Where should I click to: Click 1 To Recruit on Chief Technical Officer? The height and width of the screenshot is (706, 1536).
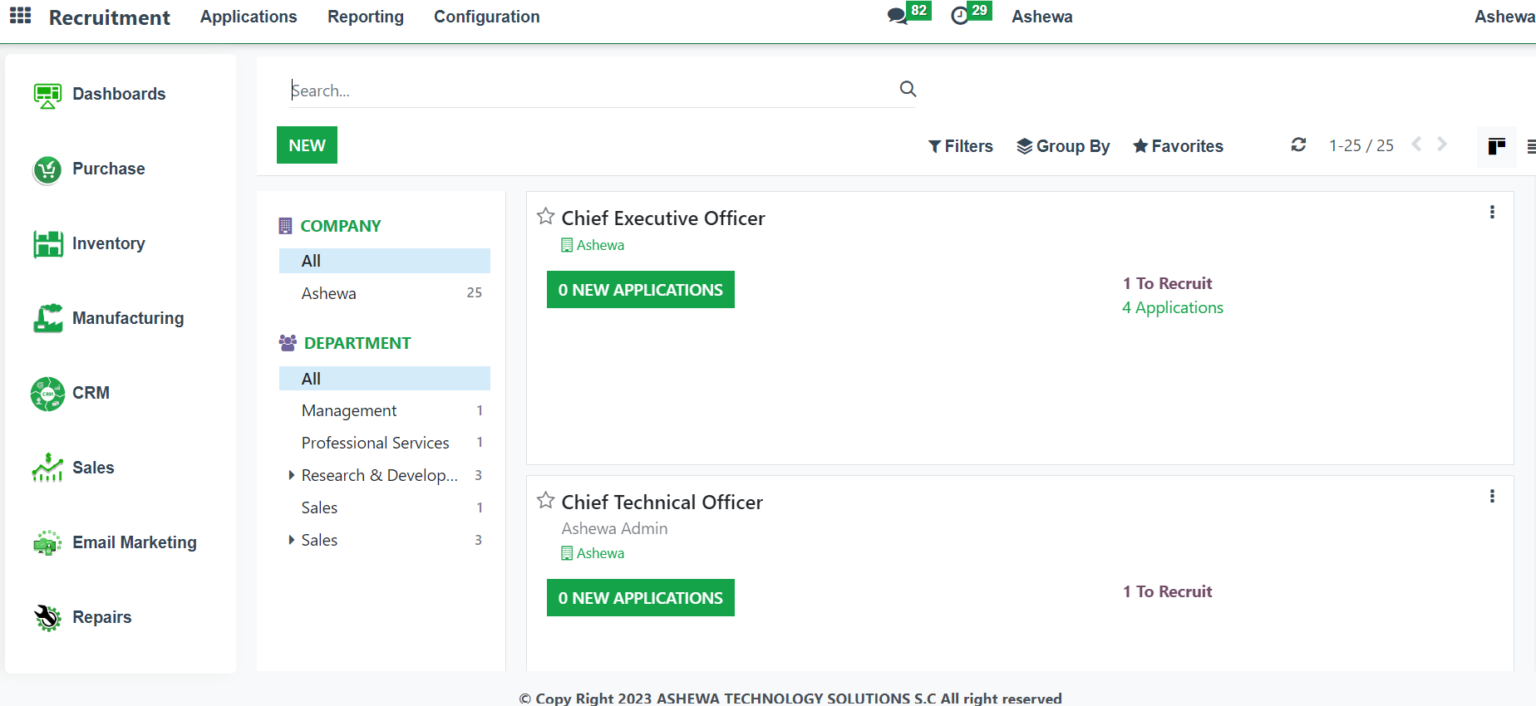point(1168,592)
